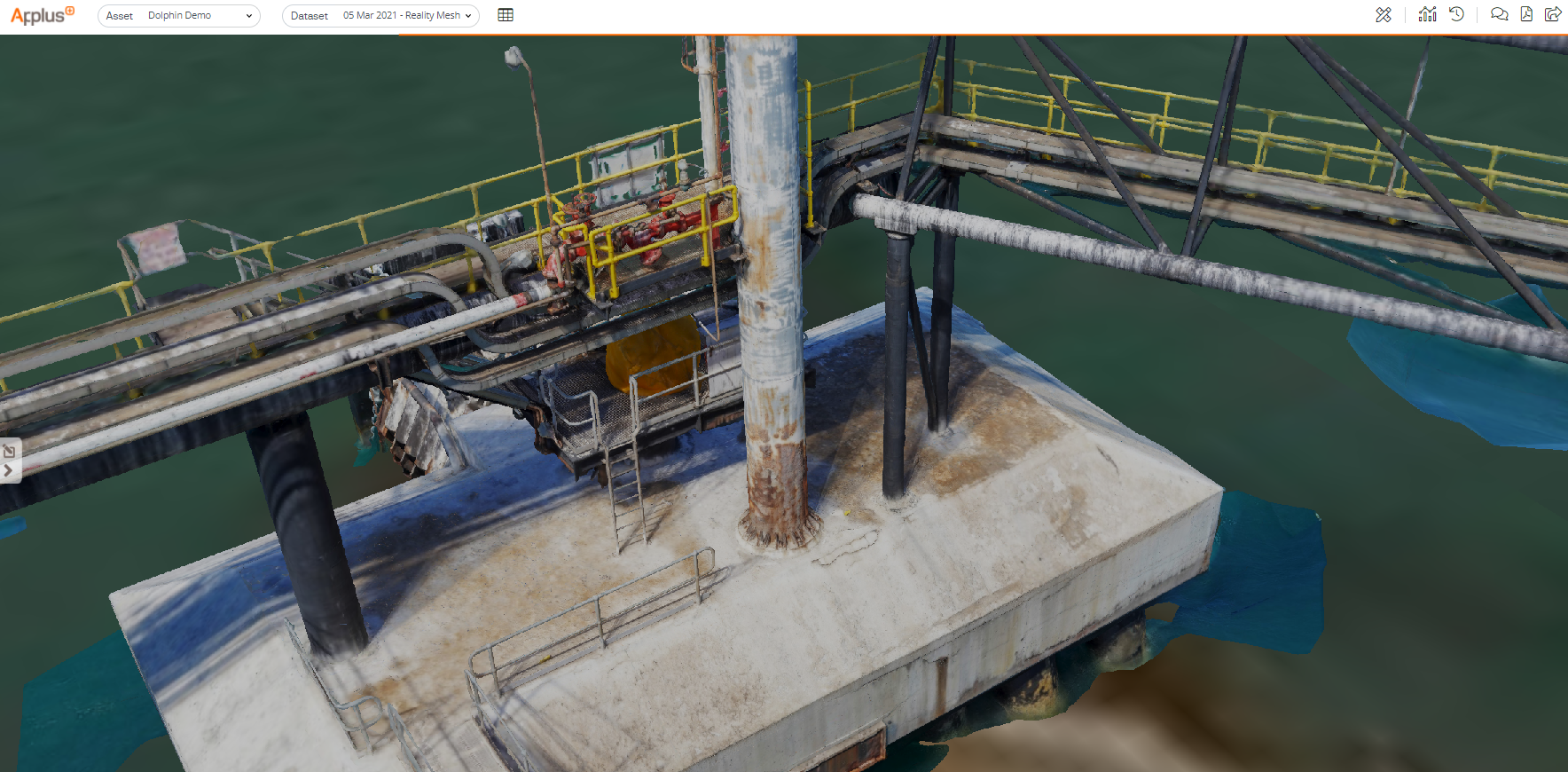Open the Dataset dropdown 05 Mar 2021
The height and width of the screenshot is (772, 1568).
[x=380, y=16]
